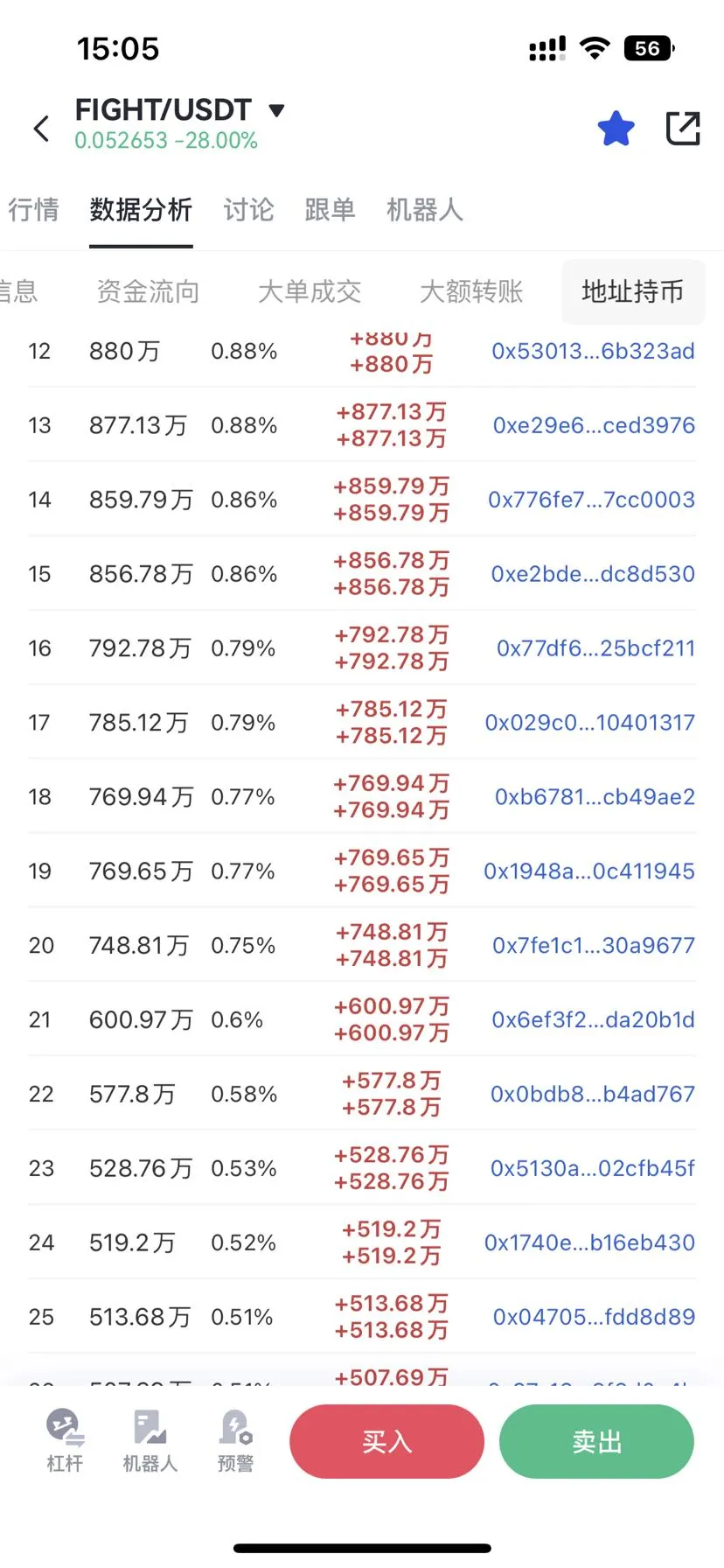Tap the red 买入 button
Viewport: 724px width, 1568px height.
coord(386,1441)
